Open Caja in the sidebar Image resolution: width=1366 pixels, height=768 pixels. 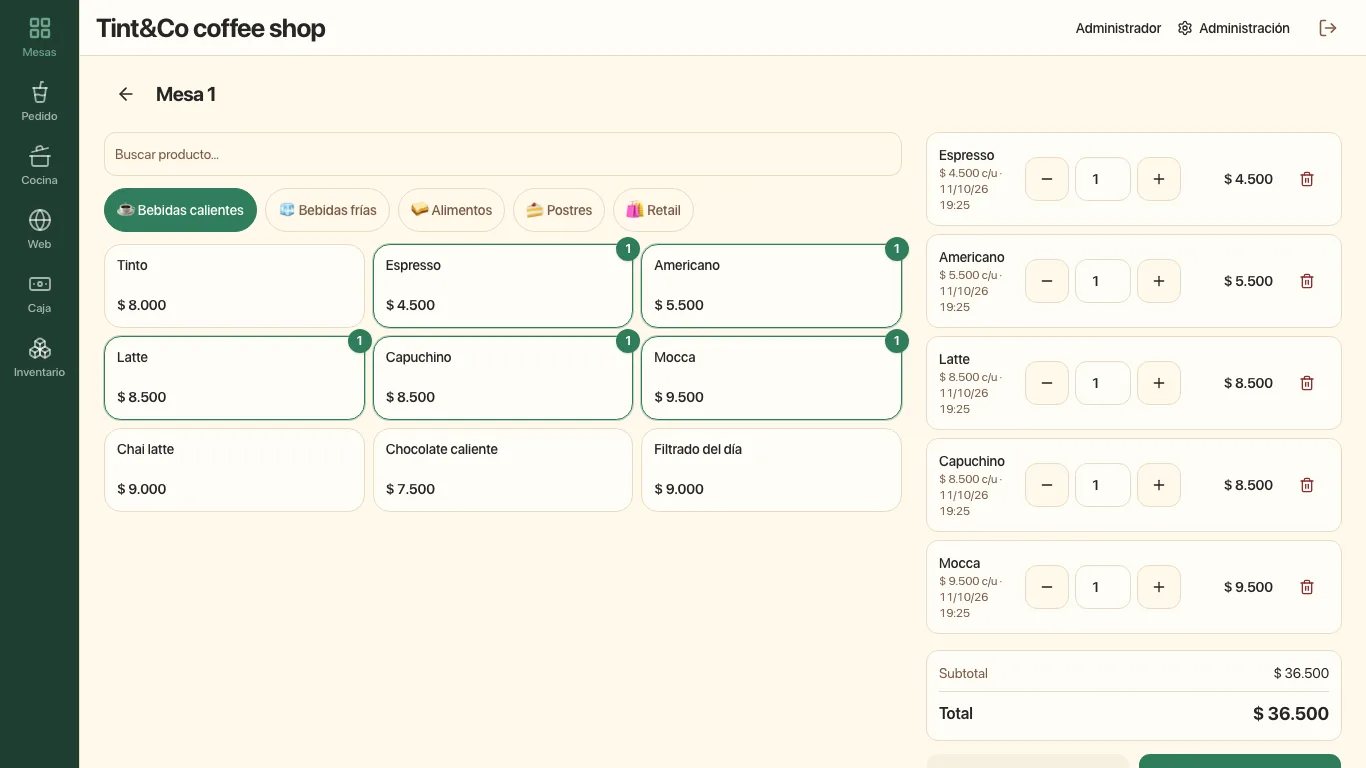(39, 293)
